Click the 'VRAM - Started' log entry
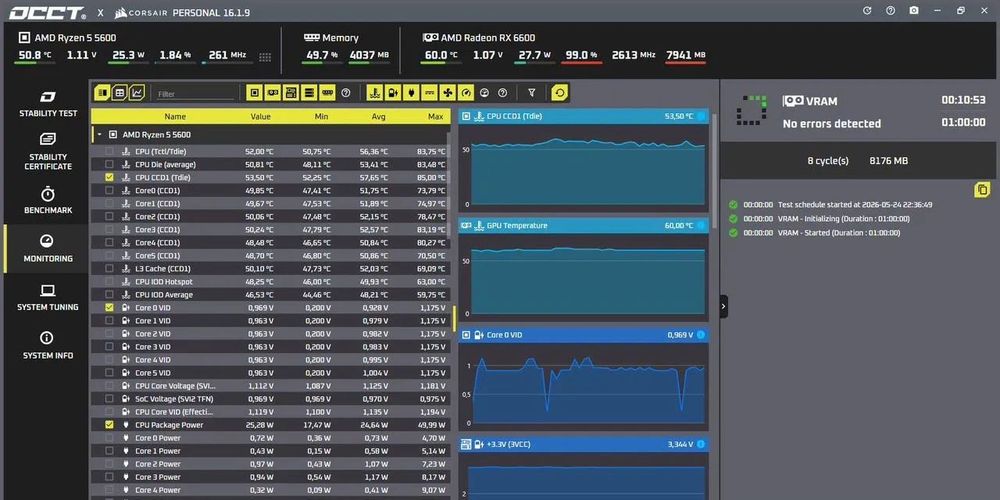This screenshot has width=1000, height=500. [838, 233]
